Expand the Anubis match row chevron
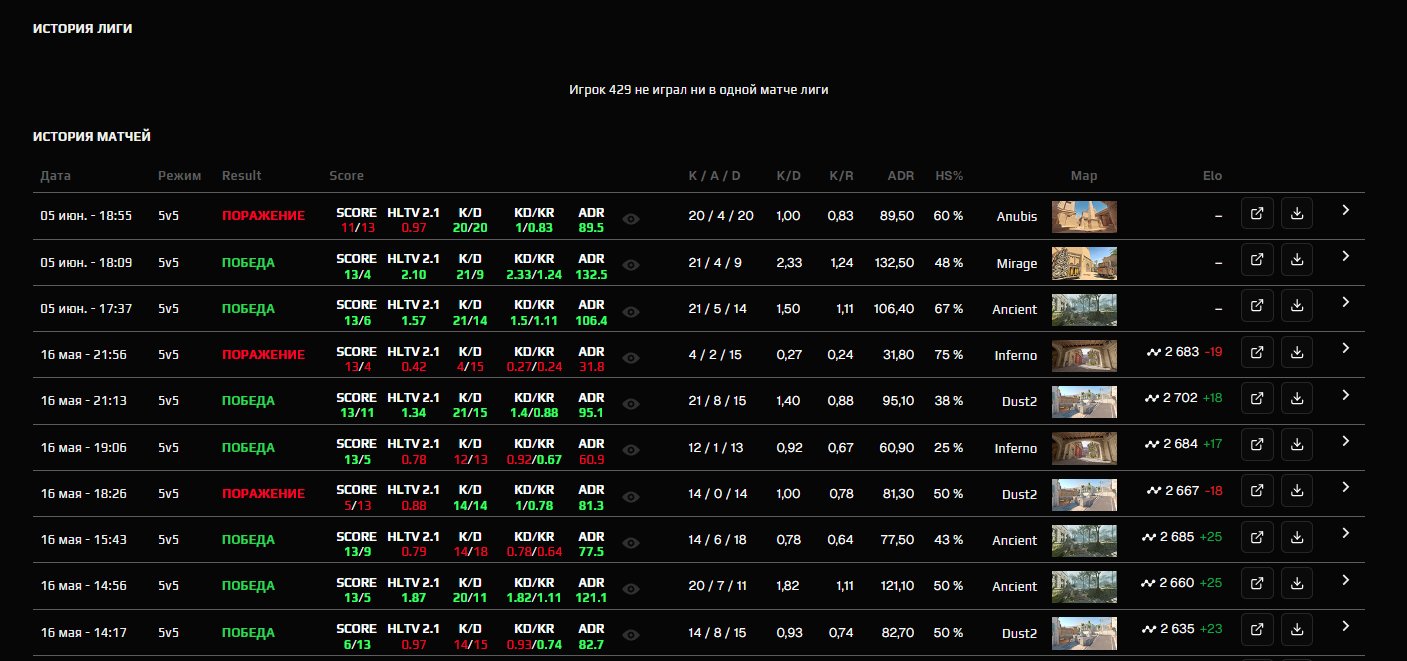 (x=1346, y=210)
